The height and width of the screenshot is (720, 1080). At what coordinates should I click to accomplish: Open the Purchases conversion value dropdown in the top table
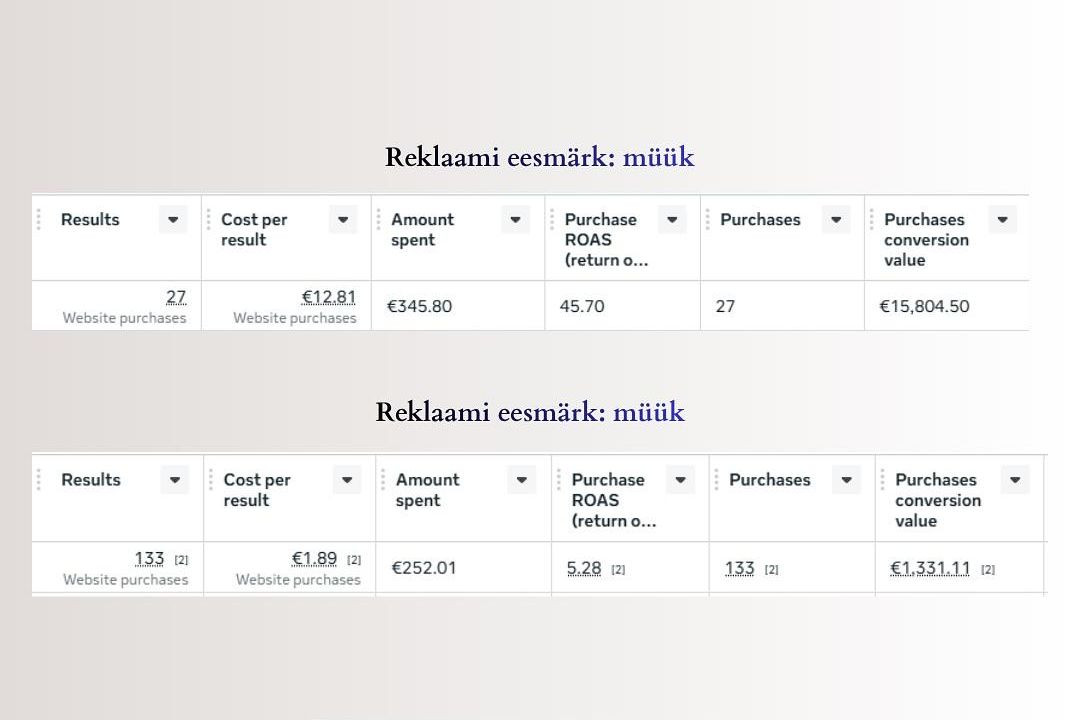pyautogui.click(x=1004, y=219)
